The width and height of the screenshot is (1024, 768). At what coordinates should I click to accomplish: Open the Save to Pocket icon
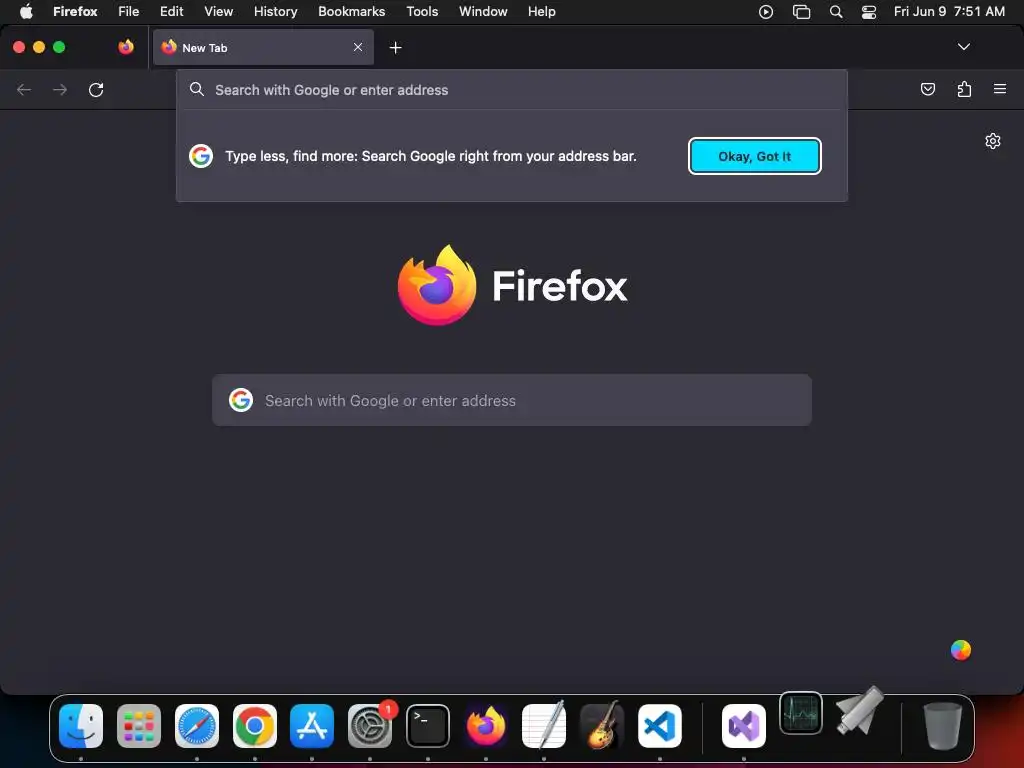tap(927, 89)
